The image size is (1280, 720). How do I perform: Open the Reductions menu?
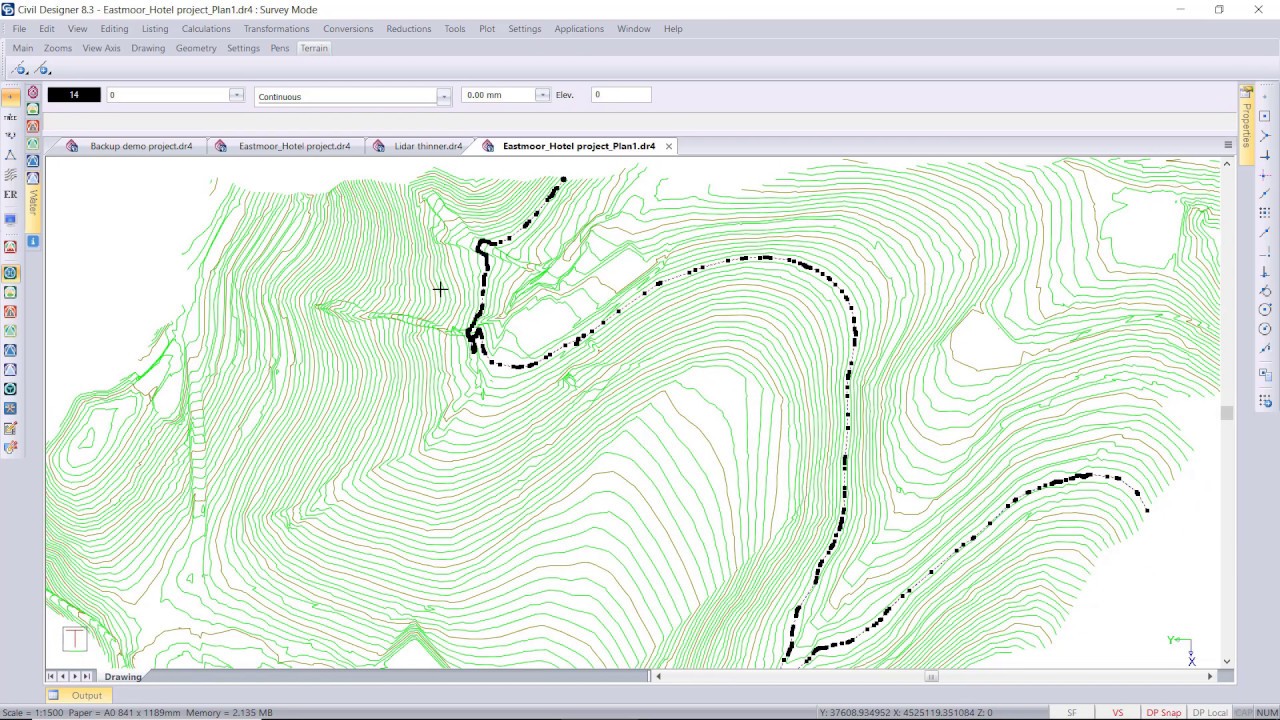409,29
